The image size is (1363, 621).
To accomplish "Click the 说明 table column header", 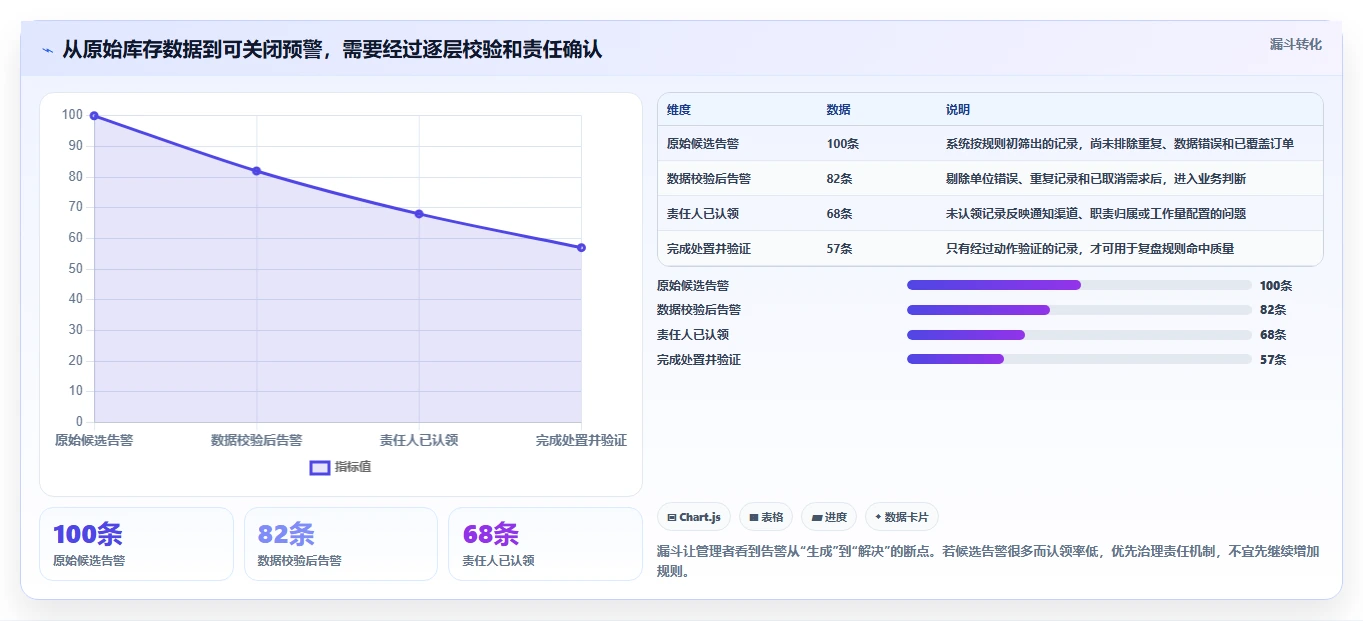I will coord(958,110).
